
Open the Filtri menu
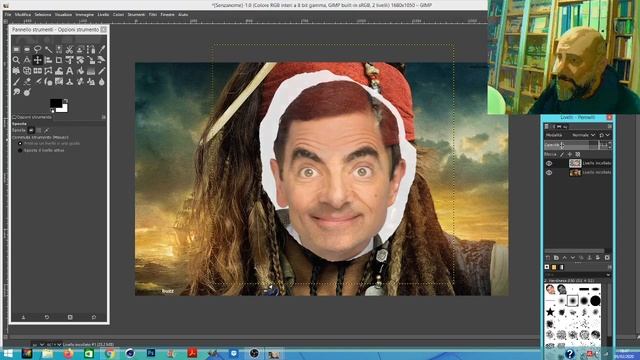pos(153,14)
